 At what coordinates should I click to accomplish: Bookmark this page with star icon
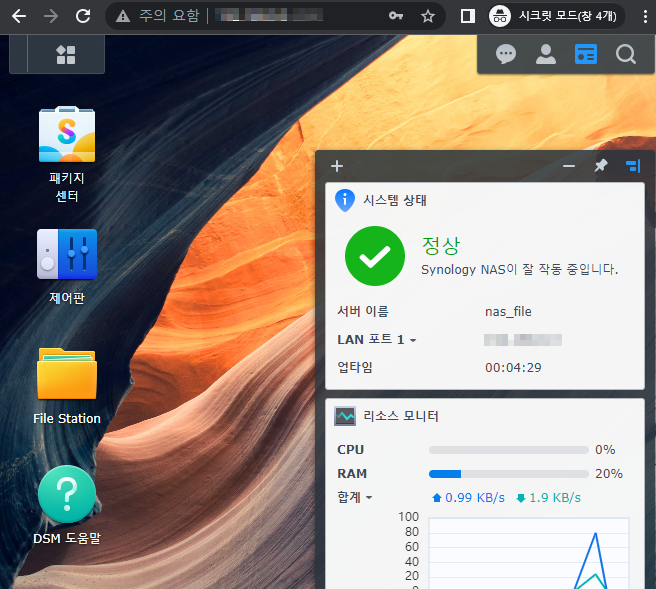coord(428,16)
